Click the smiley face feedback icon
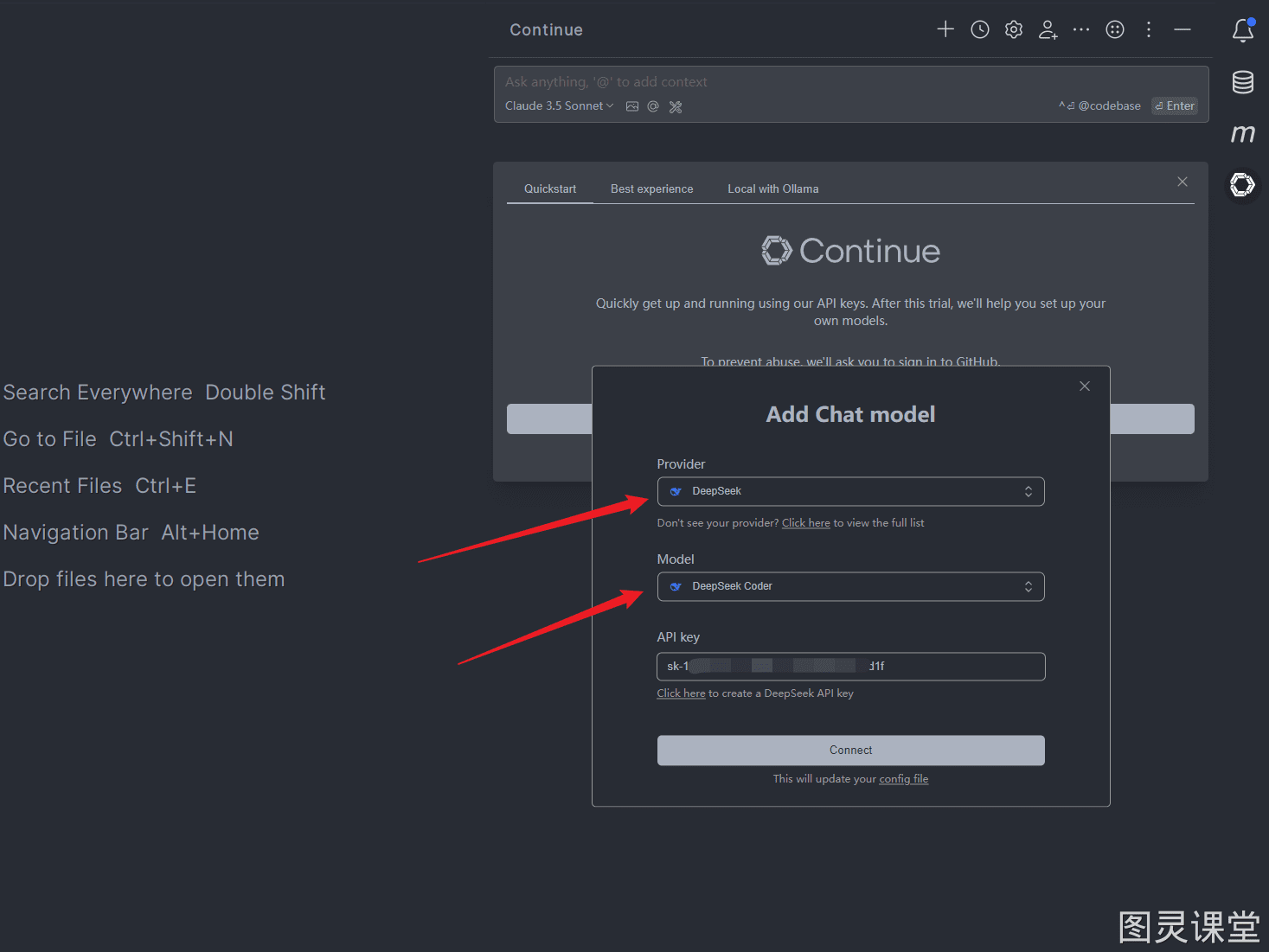Image resolution: width=1269 pixels, height=952 pixels. click(1115, 29)
